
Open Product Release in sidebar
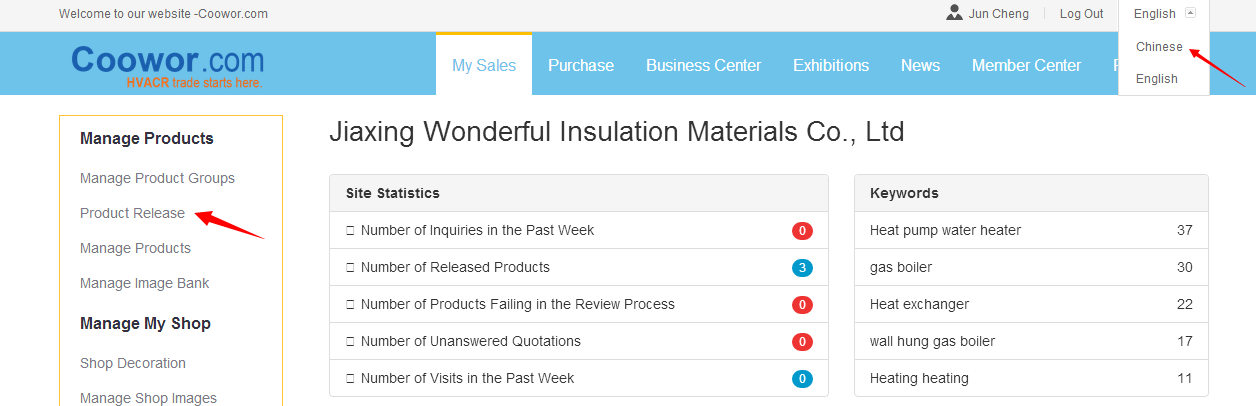[132, 213]
